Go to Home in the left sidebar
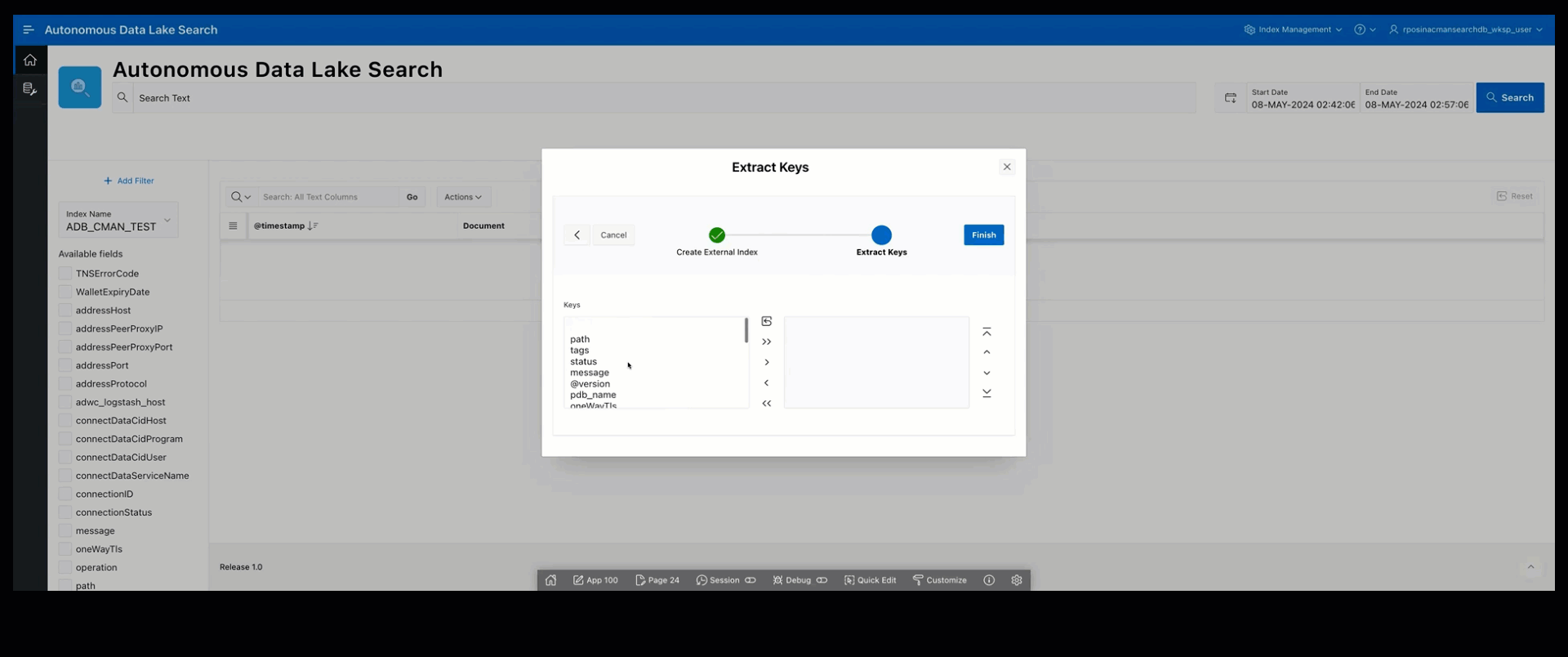 [30, 60]
